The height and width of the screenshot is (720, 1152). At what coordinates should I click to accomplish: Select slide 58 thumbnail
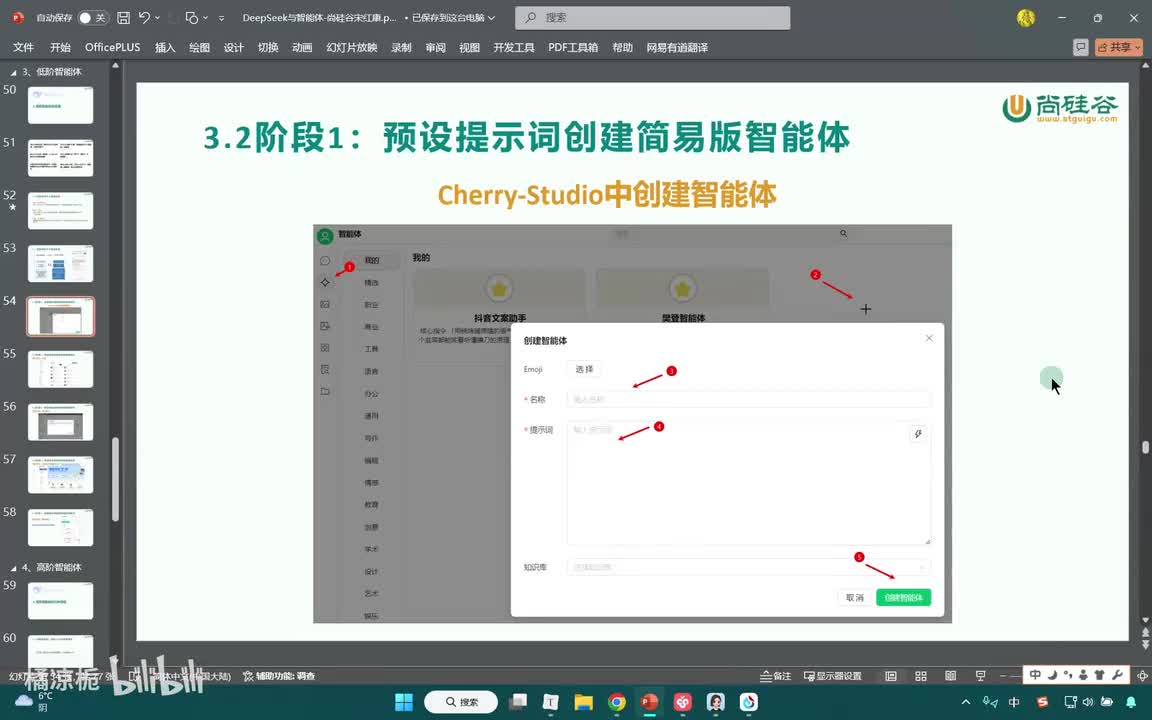coord(60,528)
